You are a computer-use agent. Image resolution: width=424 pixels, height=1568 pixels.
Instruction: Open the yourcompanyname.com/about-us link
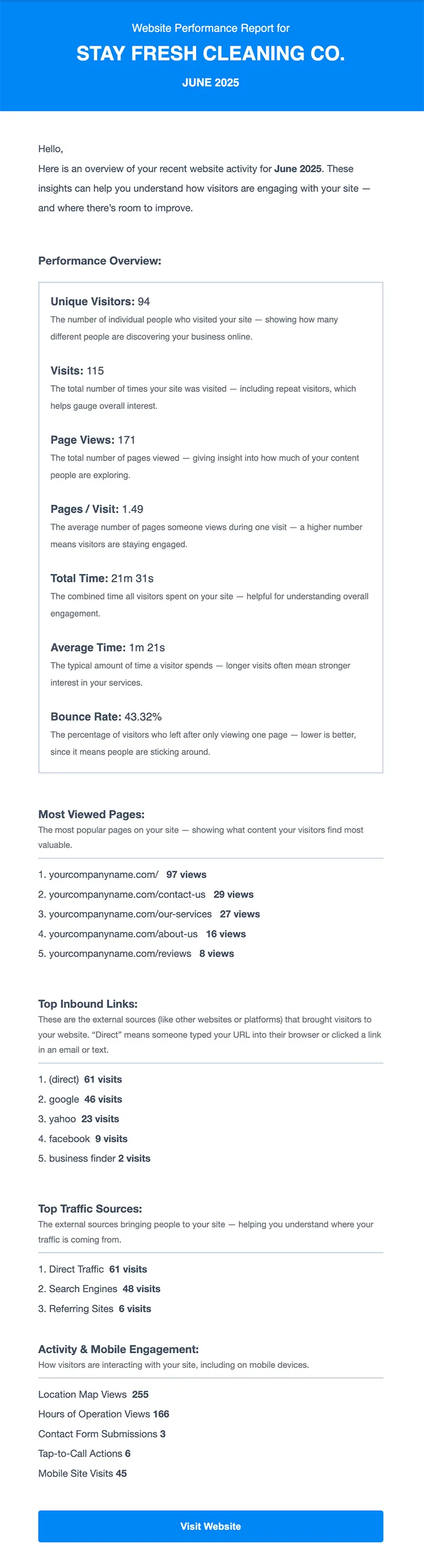click(x=123, y=934)
